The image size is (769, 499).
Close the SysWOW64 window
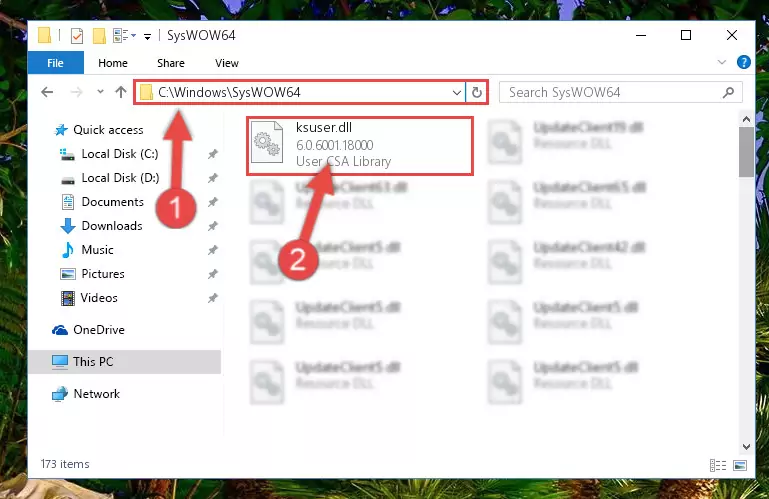(x=731, y=35)
